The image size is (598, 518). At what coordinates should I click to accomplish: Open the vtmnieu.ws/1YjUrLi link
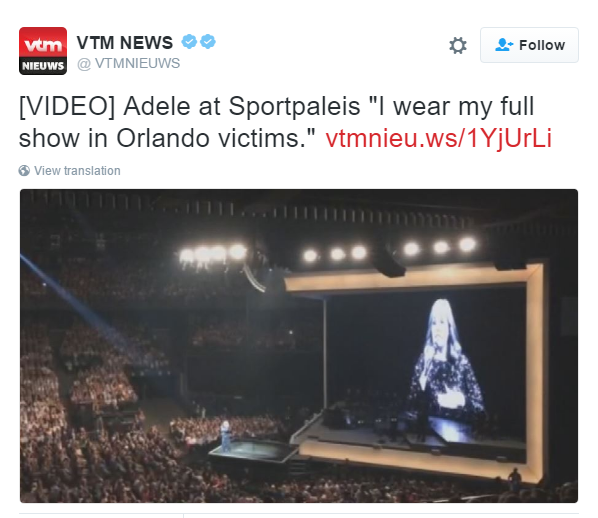[439, 138]
